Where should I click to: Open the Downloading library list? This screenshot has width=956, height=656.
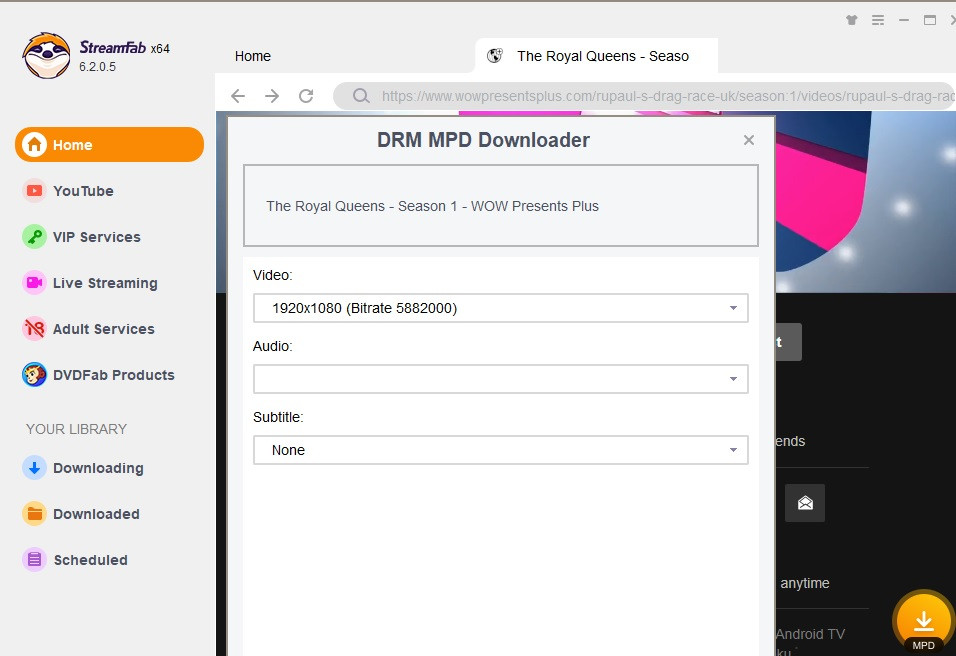pyautogui.click(x=98, y=468)
